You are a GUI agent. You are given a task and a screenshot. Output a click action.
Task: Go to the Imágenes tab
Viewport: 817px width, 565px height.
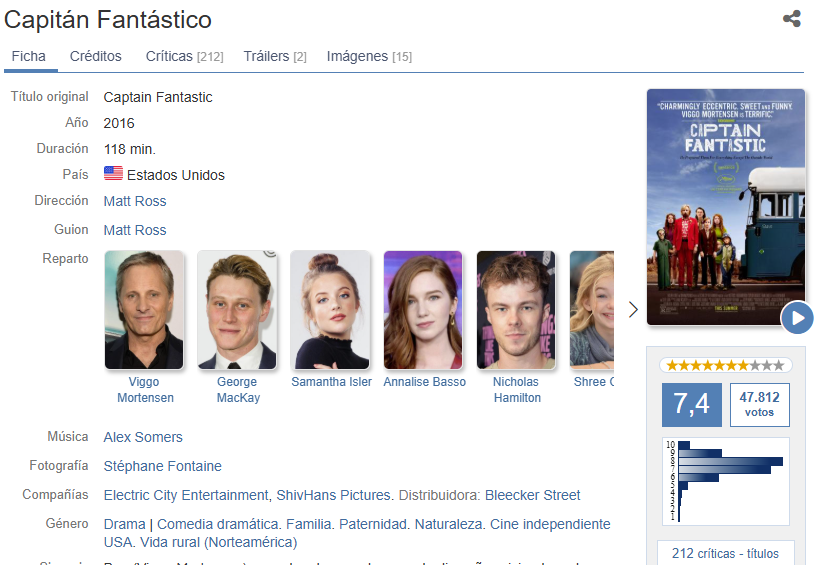coord(369,57)
